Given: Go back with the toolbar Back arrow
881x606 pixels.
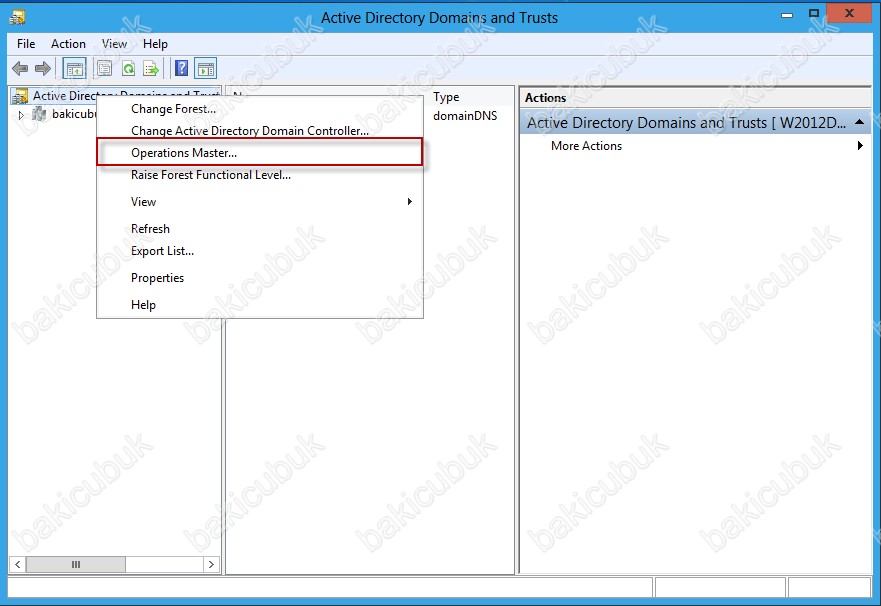Looking at the screenshot, I should coord(20,69).
